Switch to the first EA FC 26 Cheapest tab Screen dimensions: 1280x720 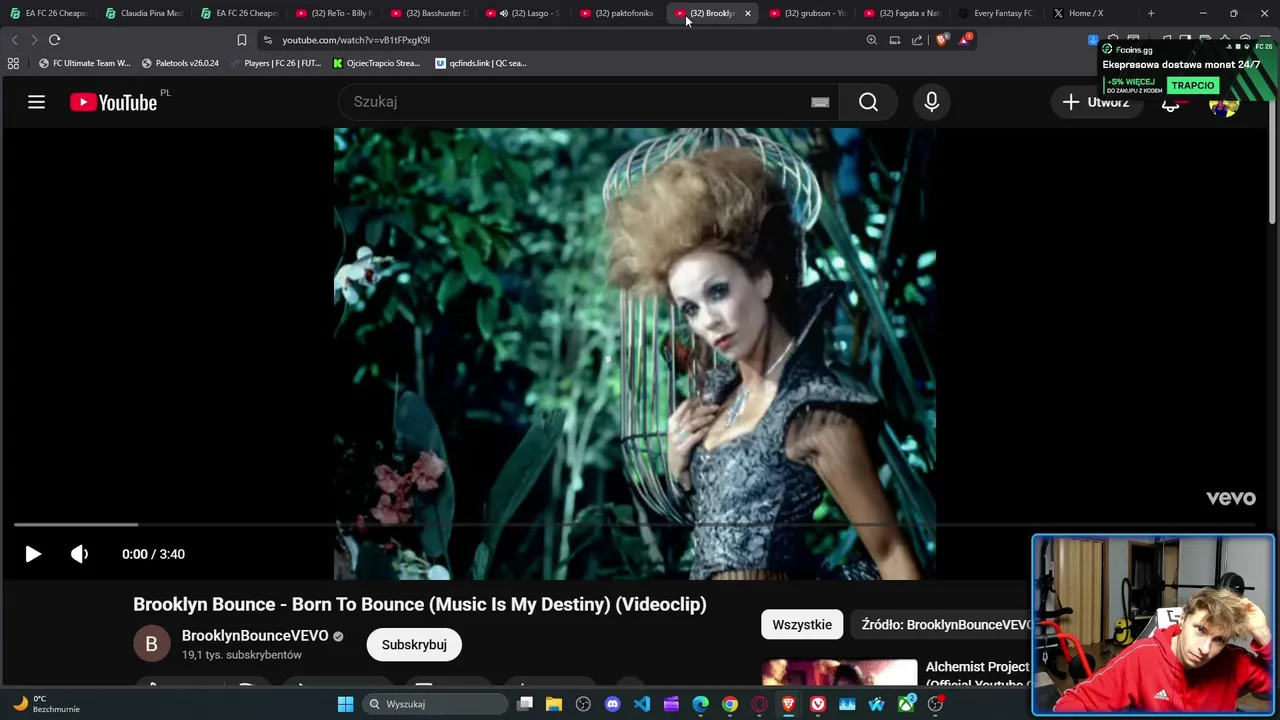48,13
